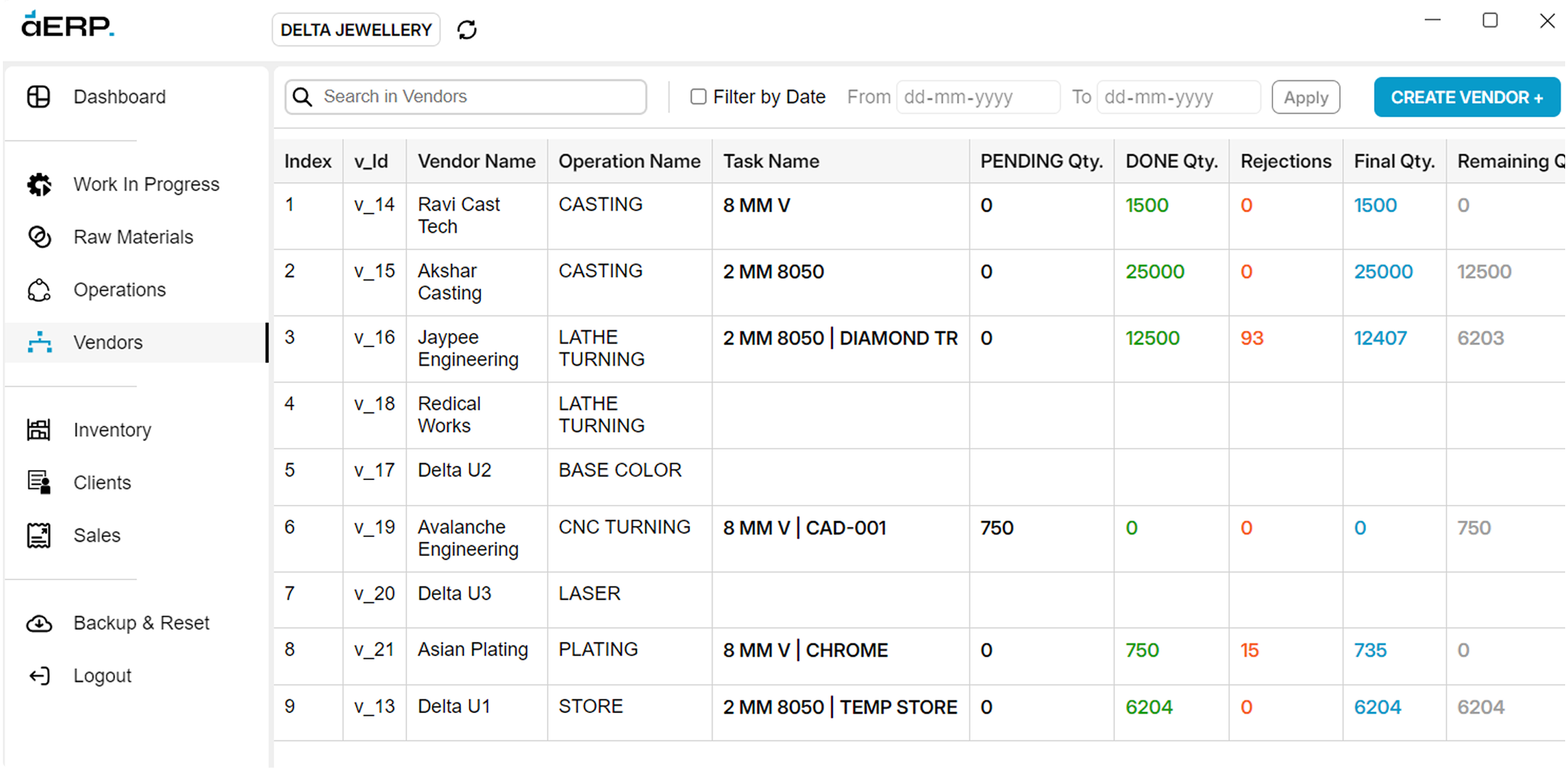Open Raw Materials page
The image size is (1568, 779).
pos(135,237)
